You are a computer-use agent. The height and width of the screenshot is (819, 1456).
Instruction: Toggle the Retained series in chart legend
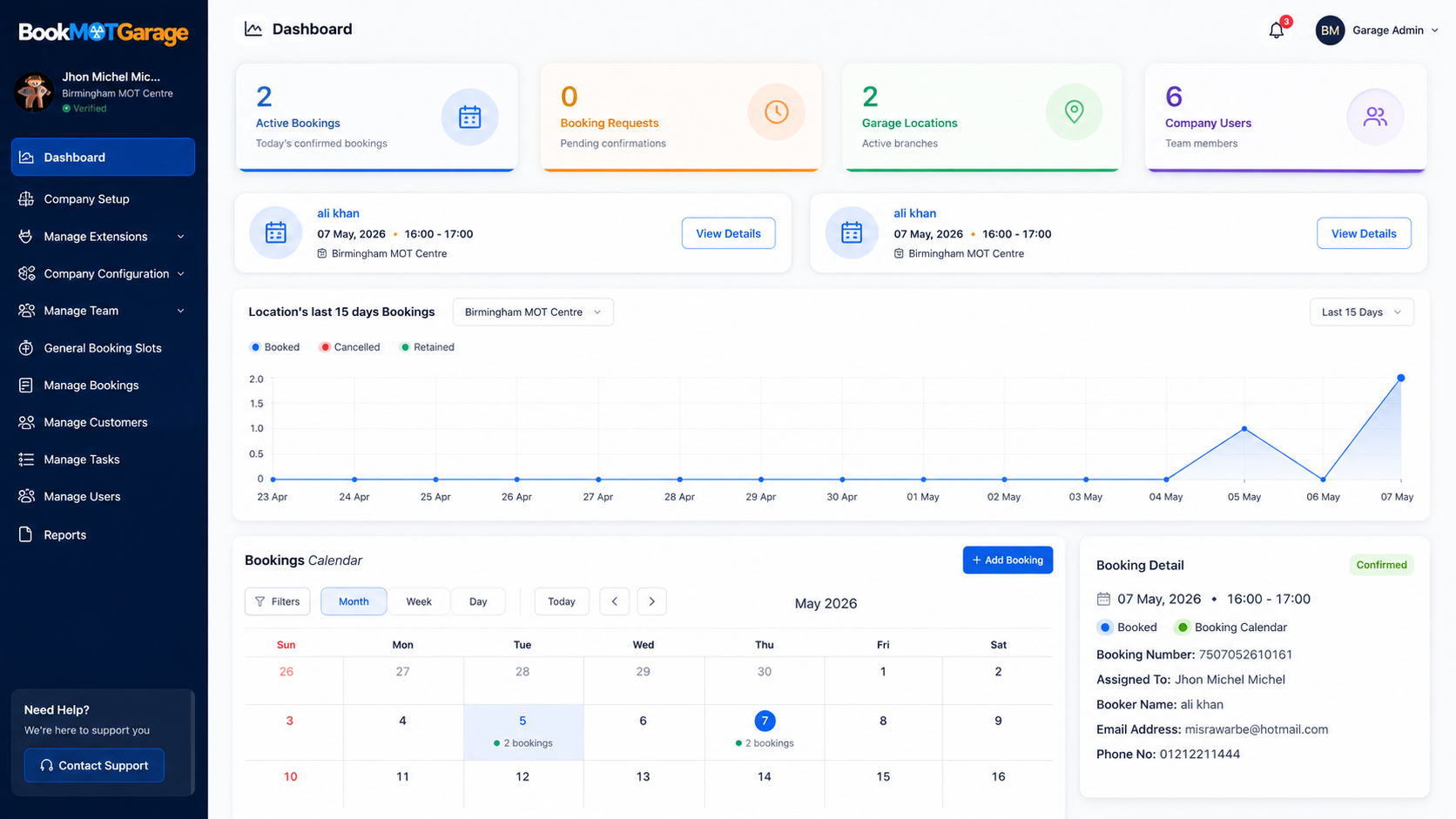[x=427, y=347]
